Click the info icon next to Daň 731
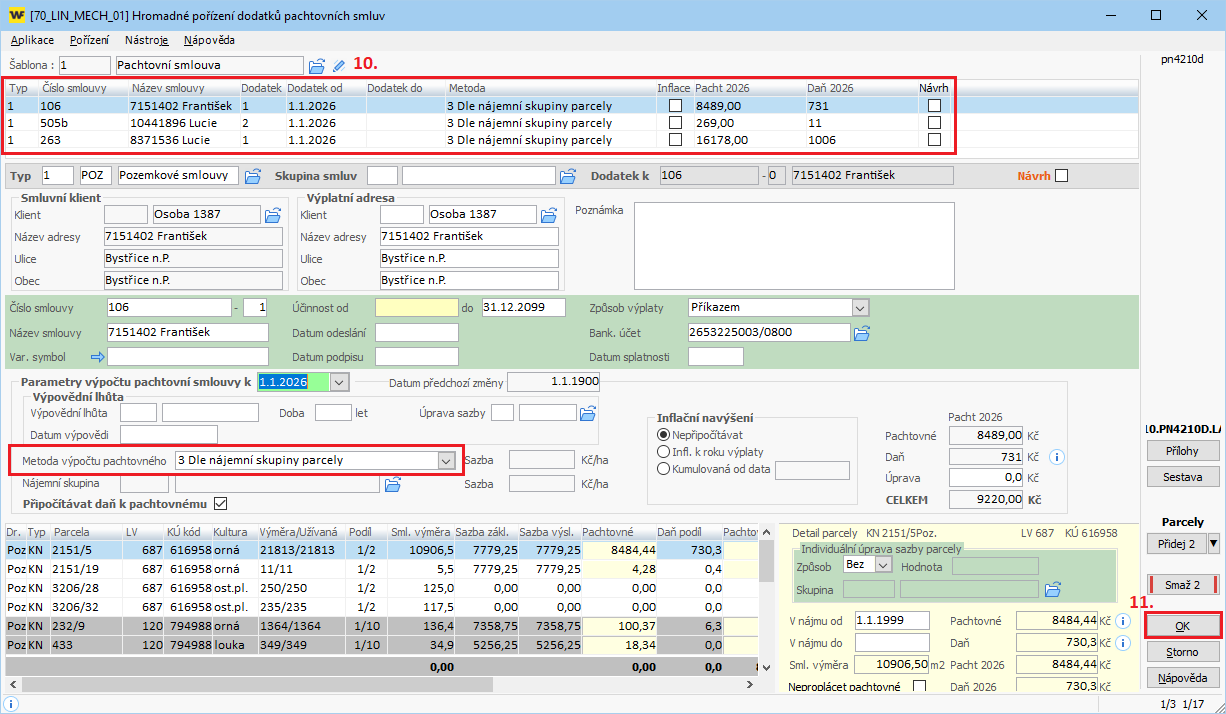This screenshot has height=714, width=1226. tap(1058, 457)
